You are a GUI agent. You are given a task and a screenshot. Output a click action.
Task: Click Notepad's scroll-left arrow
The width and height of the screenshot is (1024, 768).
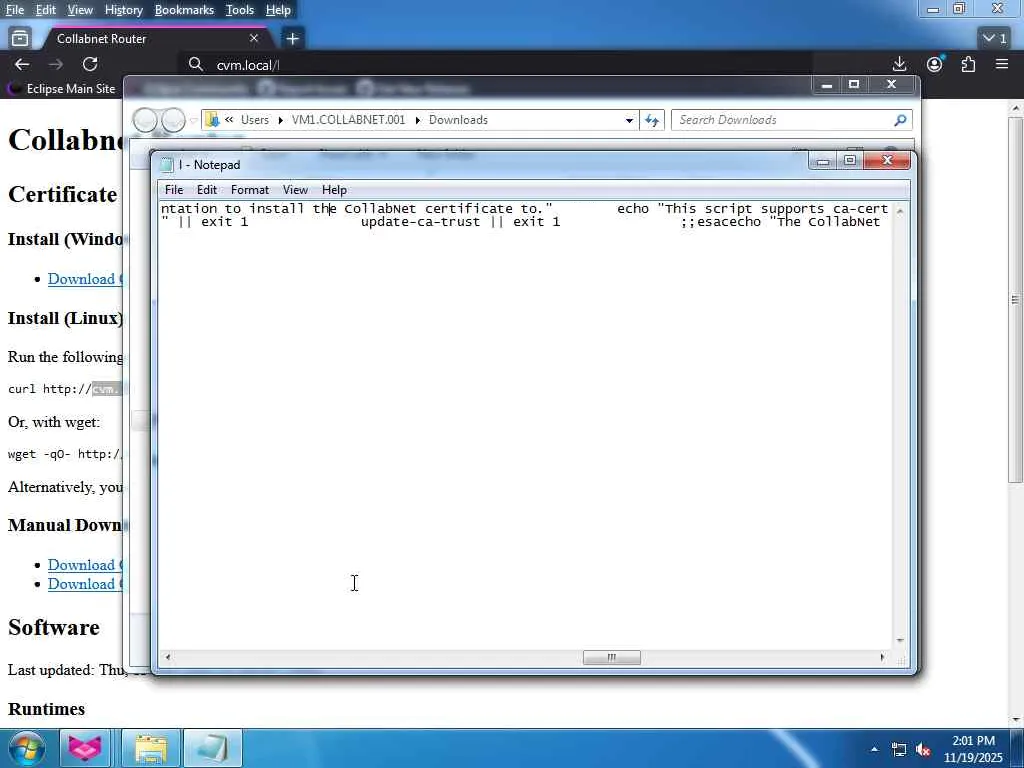(x=168, y=658)
